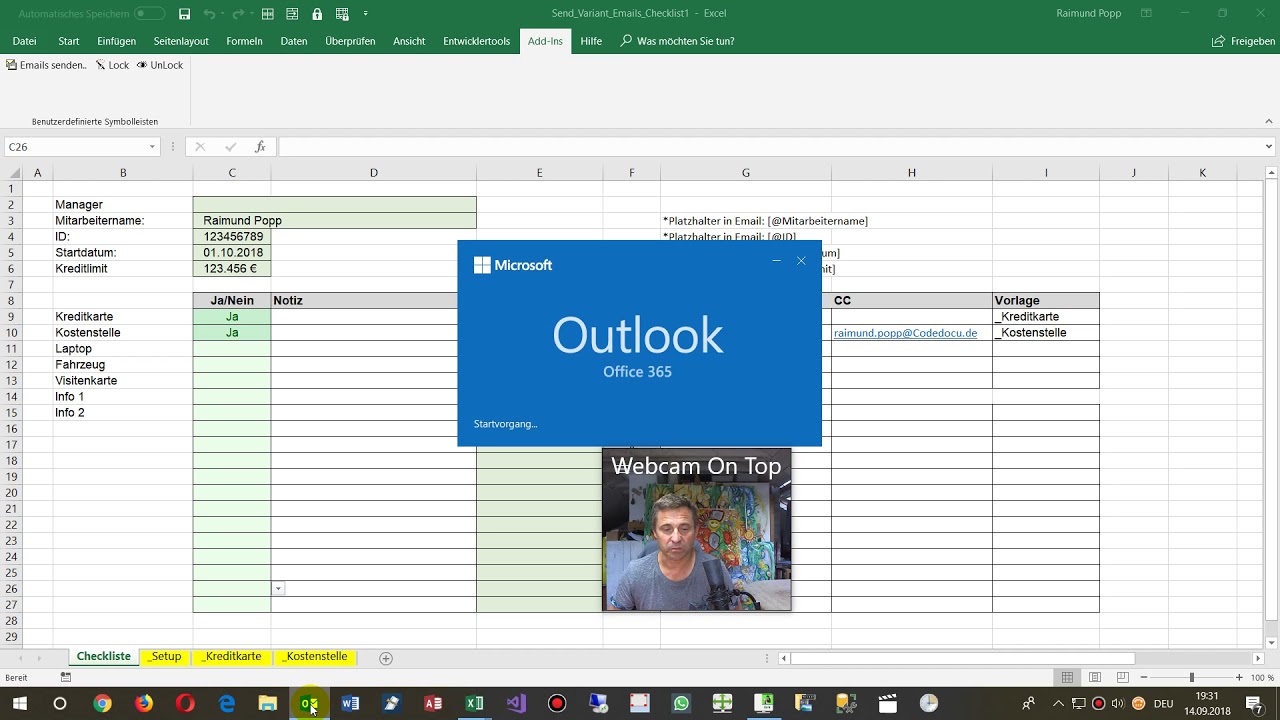Click the UnLock eye command
Viewport: 1280px width, 720px height.
(x=160, y=65)
